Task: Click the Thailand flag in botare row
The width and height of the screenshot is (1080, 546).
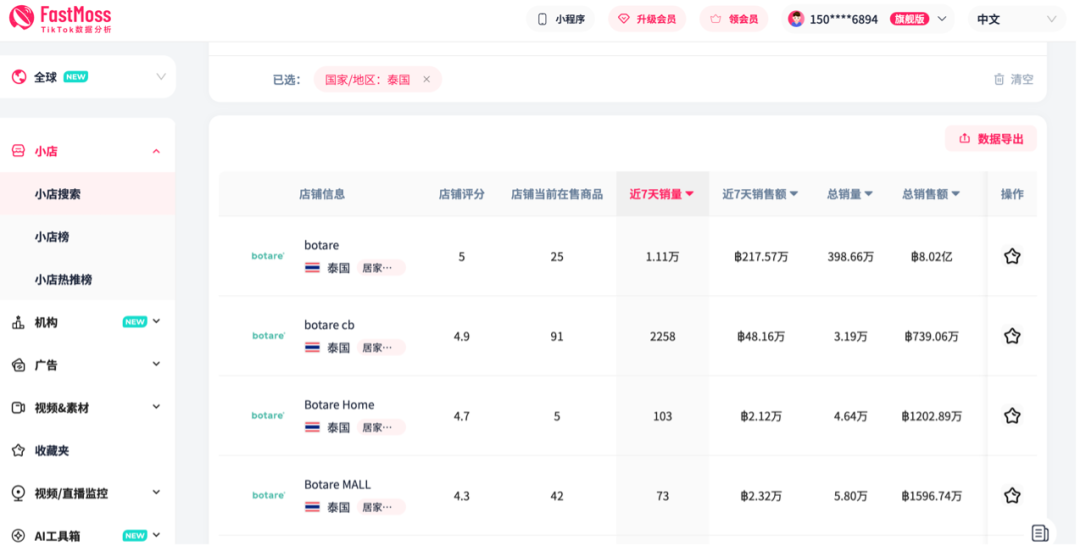Action: (x=312, y=268)
